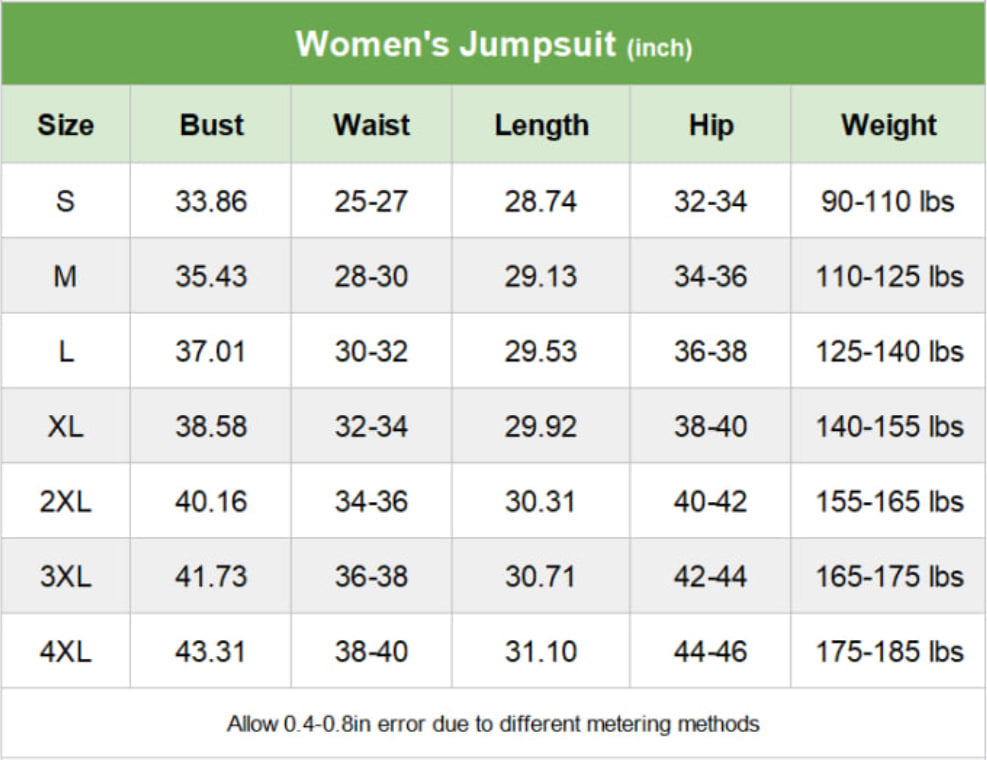Select the XL size row label
This screenshot has width=987, height=760.
point(65,427)
